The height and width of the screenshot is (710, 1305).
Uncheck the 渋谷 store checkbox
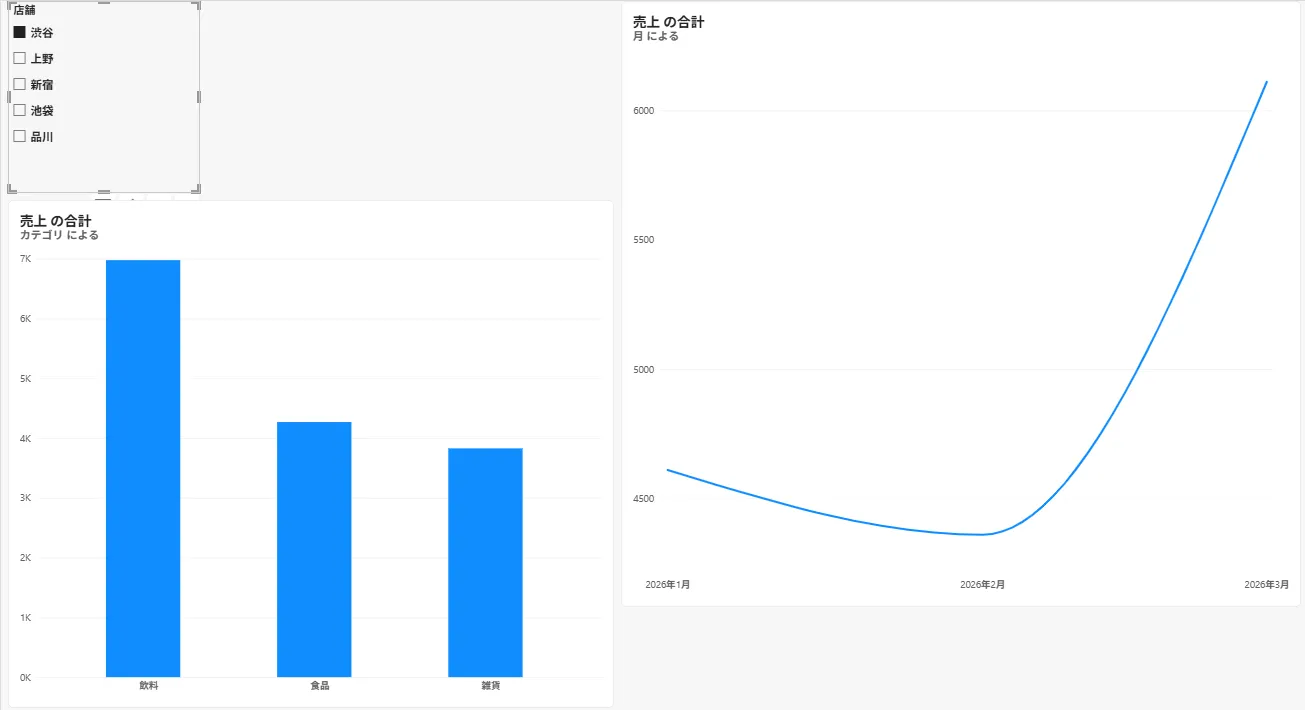click(x=19, y=33)
